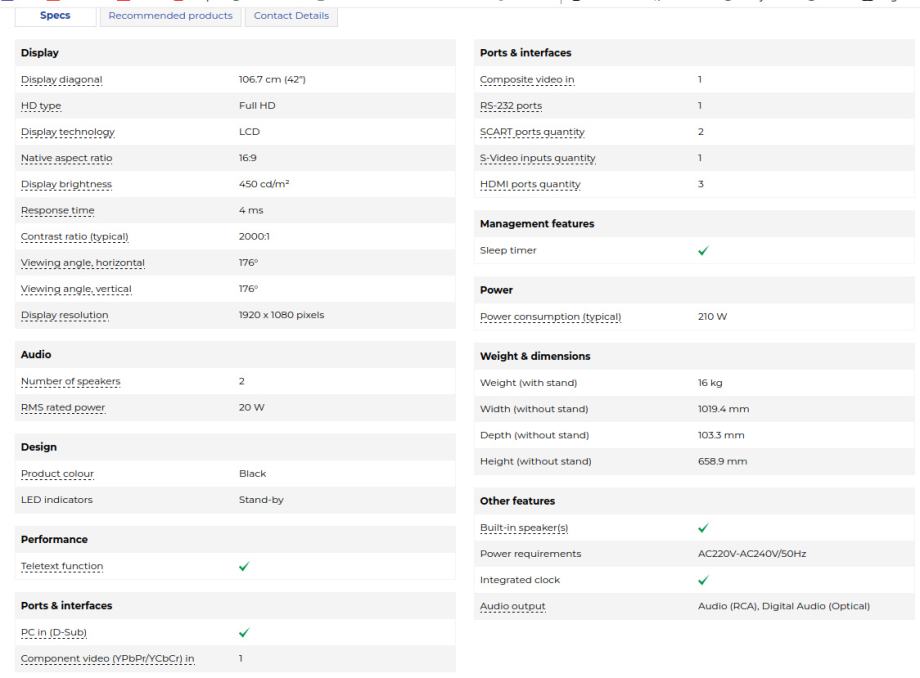Click the Built-in speaker(s) green checkmark

703,528
